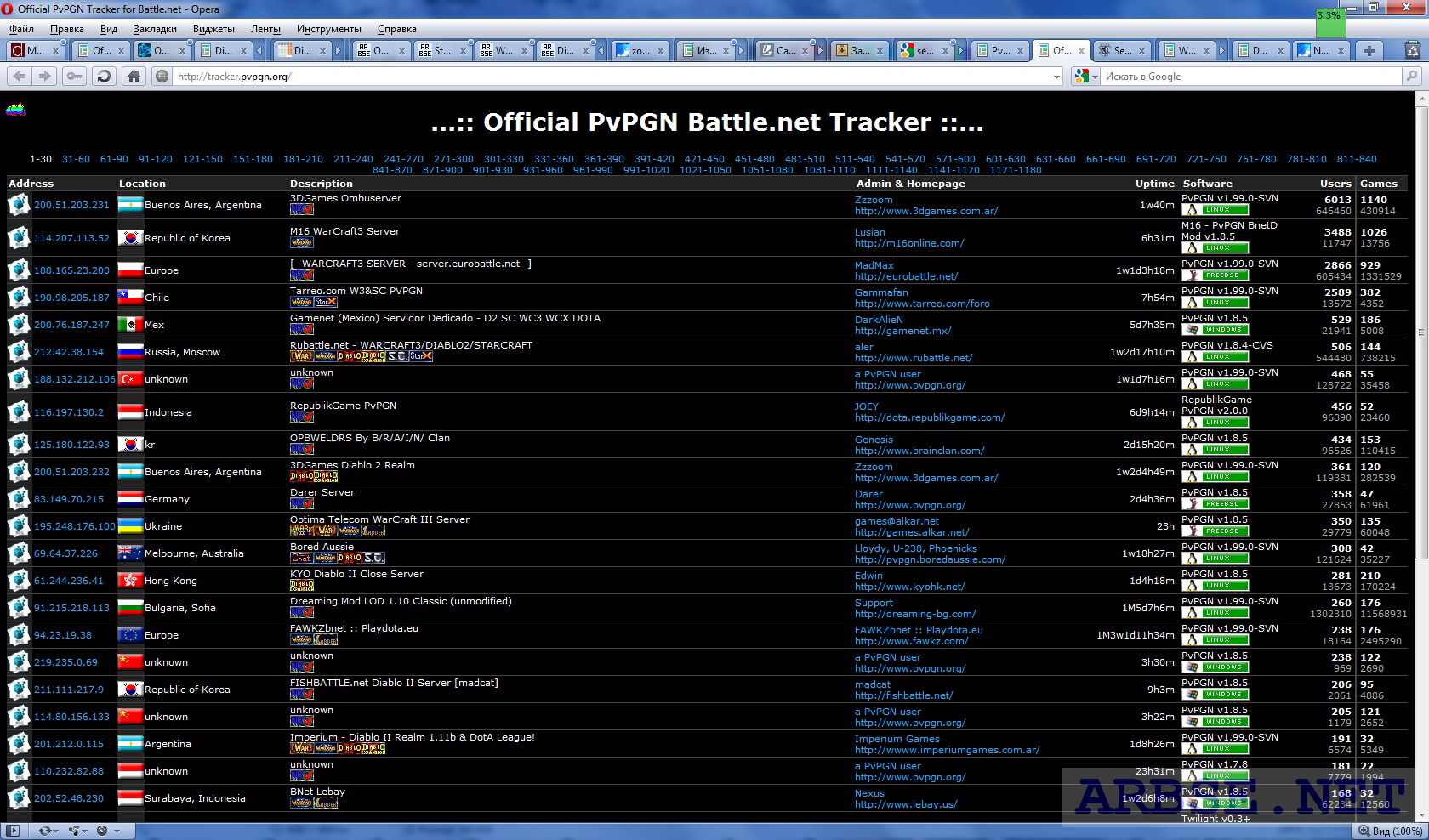Open the Виджеты menu
The width and height of the screenshot is (1429, 840).
[x=213, y=29]
